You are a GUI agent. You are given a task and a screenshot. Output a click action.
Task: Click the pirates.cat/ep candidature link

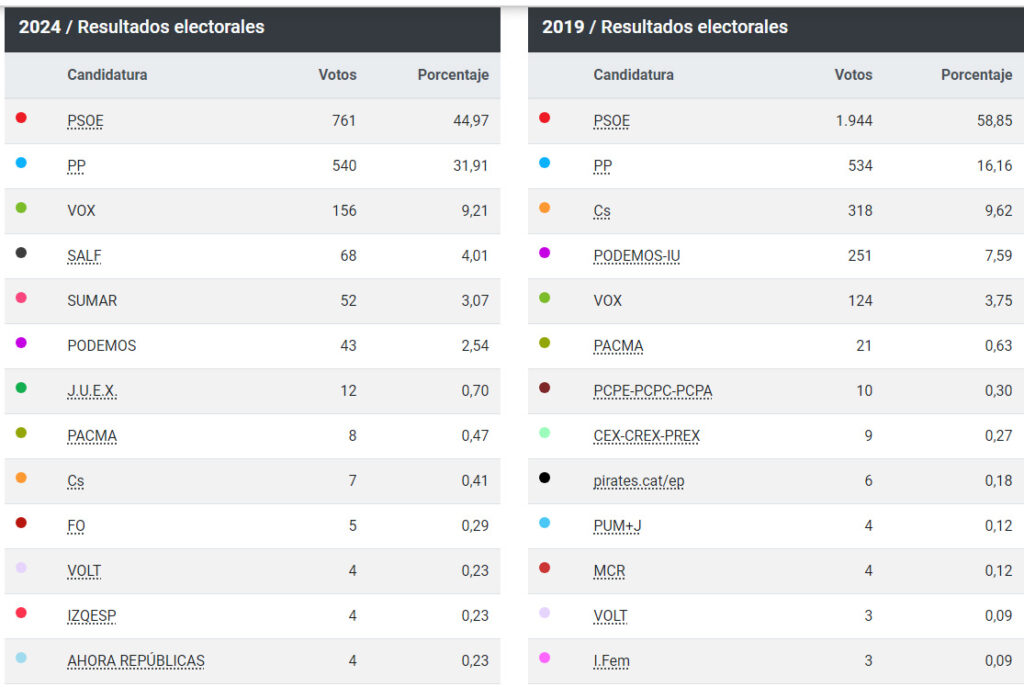pos(638,481)
